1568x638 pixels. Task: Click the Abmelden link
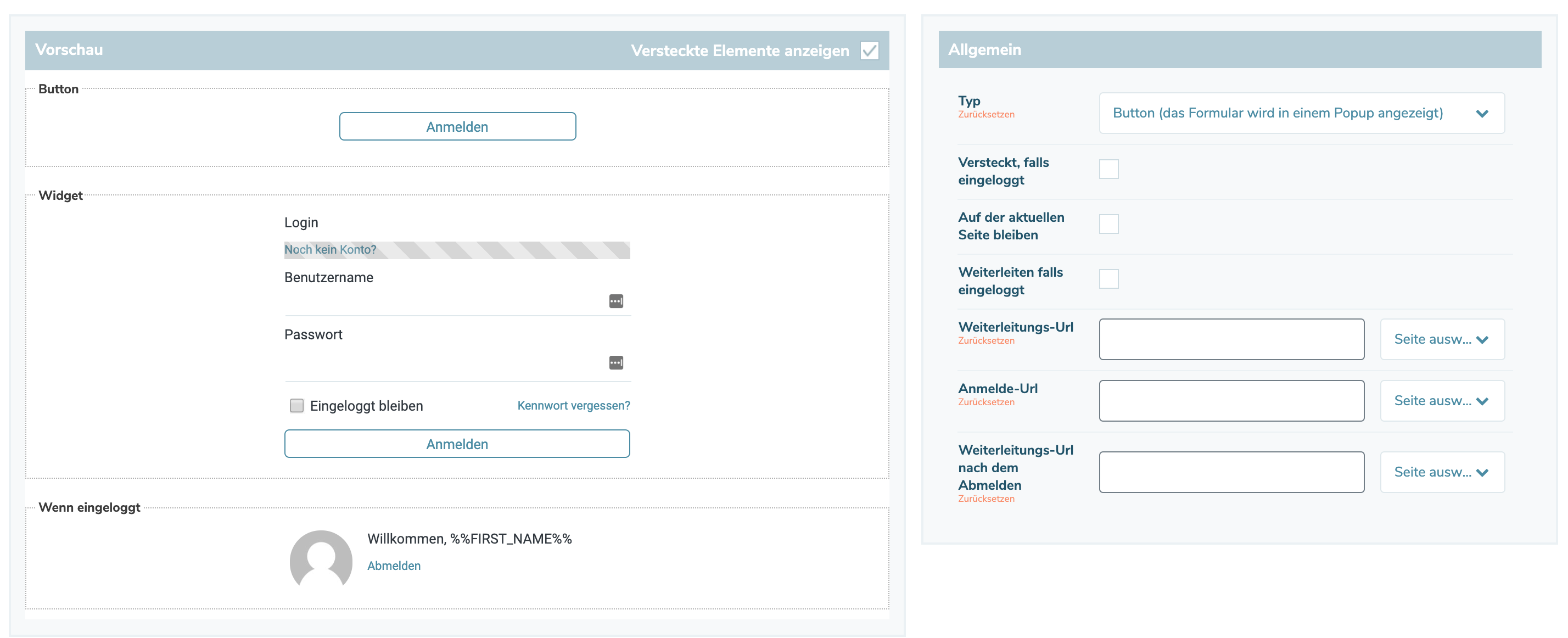[394, 566]
